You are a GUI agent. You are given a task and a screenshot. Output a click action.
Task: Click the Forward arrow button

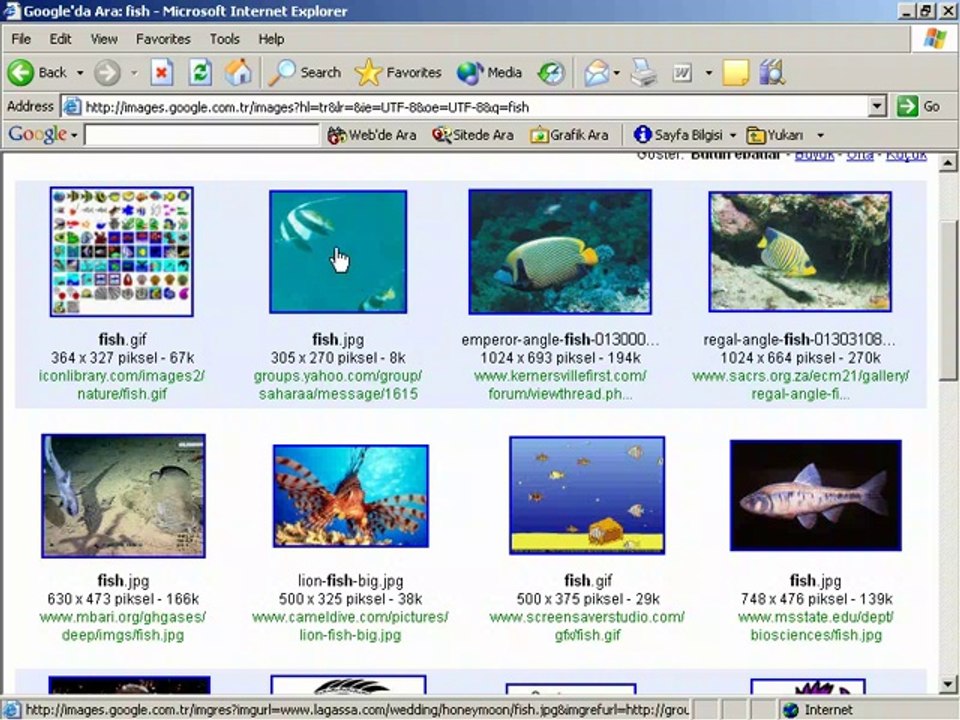107,73
